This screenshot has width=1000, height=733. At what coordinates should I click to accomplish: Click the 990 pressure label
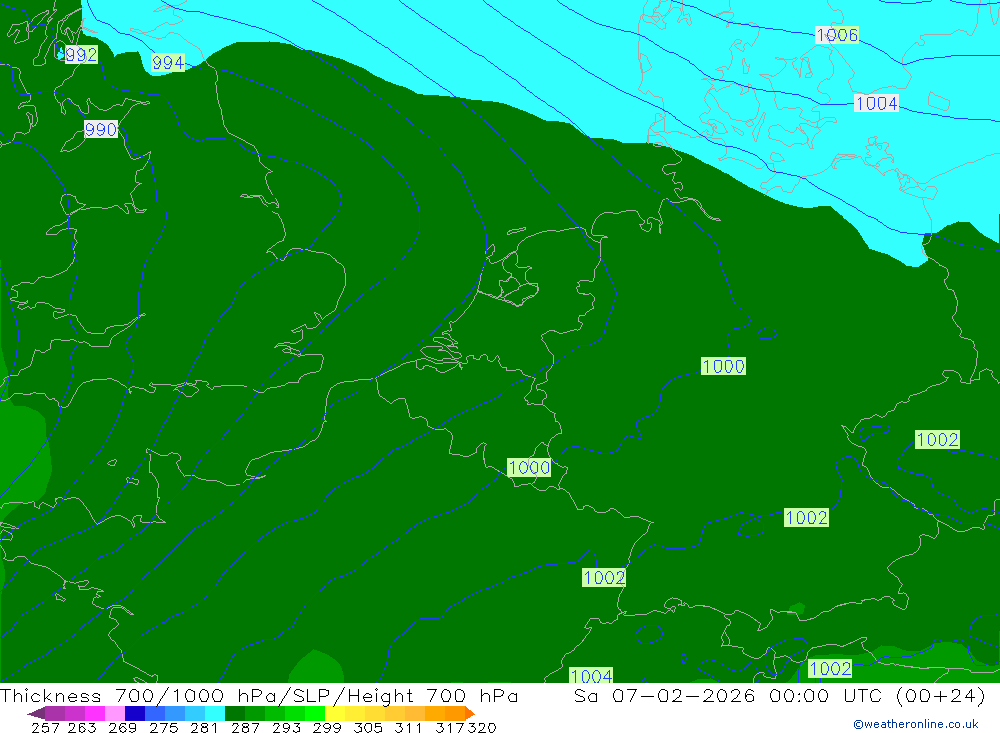pos(101,130)
